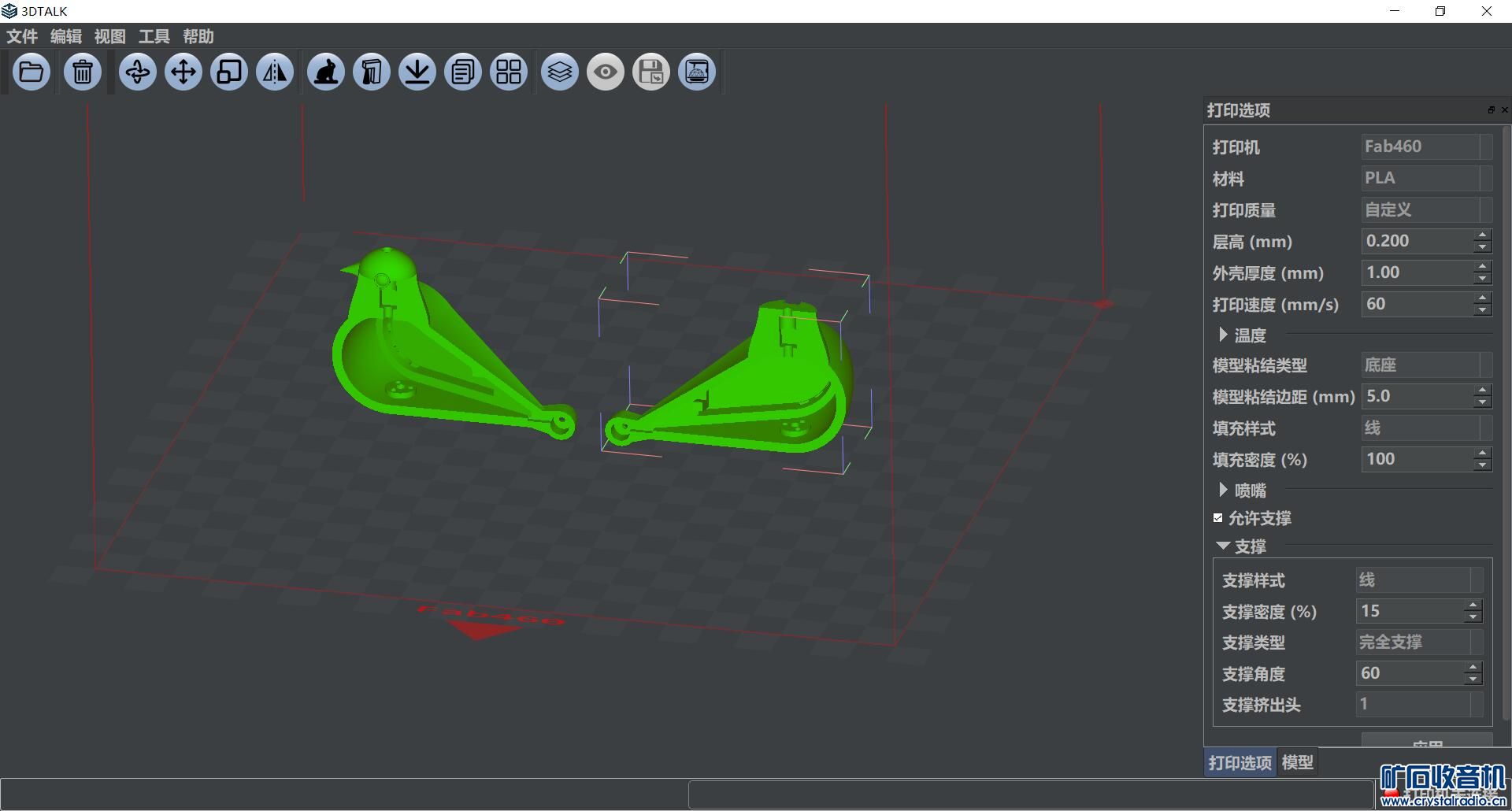
Task: Select the scale model tool
Action: click(x=229, y=72)
